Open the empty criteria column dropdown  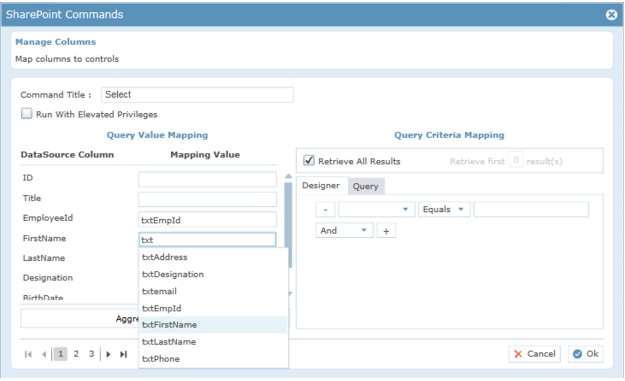376,209
